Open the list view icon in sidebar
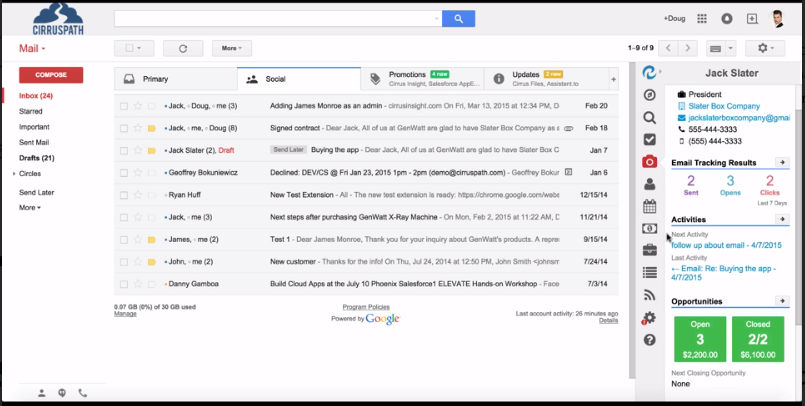 [x=649, y=273]
